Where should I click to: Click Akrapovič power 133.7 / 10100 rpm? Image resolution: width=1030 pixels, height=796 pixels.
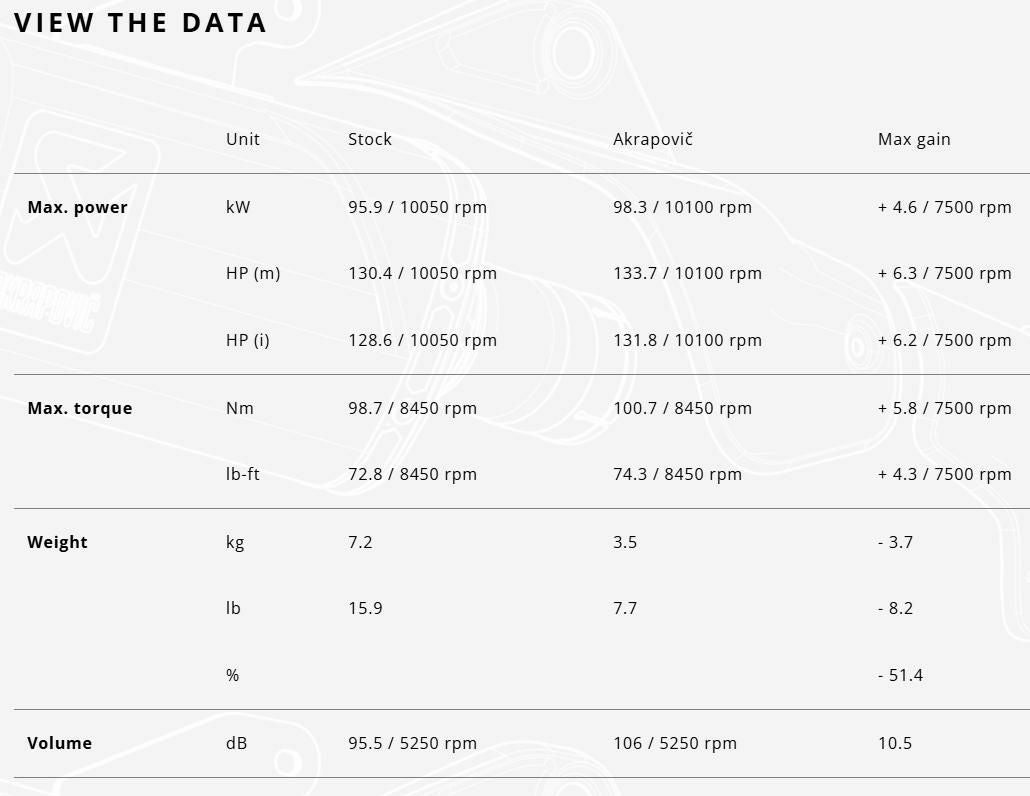687,273
